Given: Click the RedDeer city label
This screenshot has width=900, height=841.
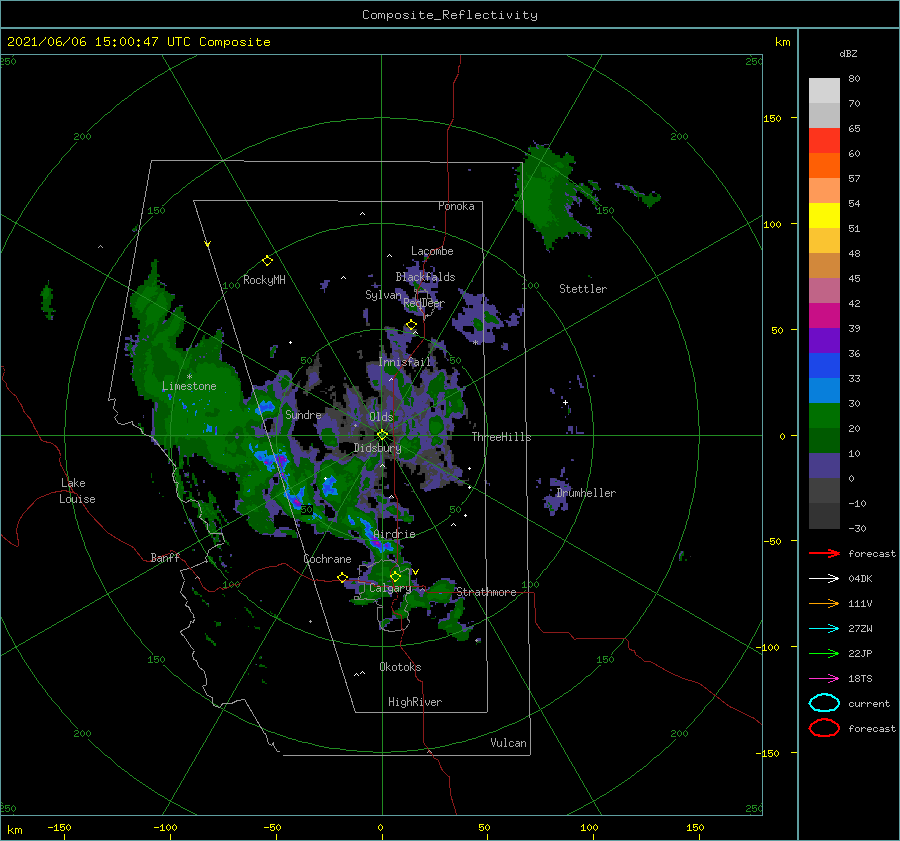Looking at the screenshot, I should point(424,303).
